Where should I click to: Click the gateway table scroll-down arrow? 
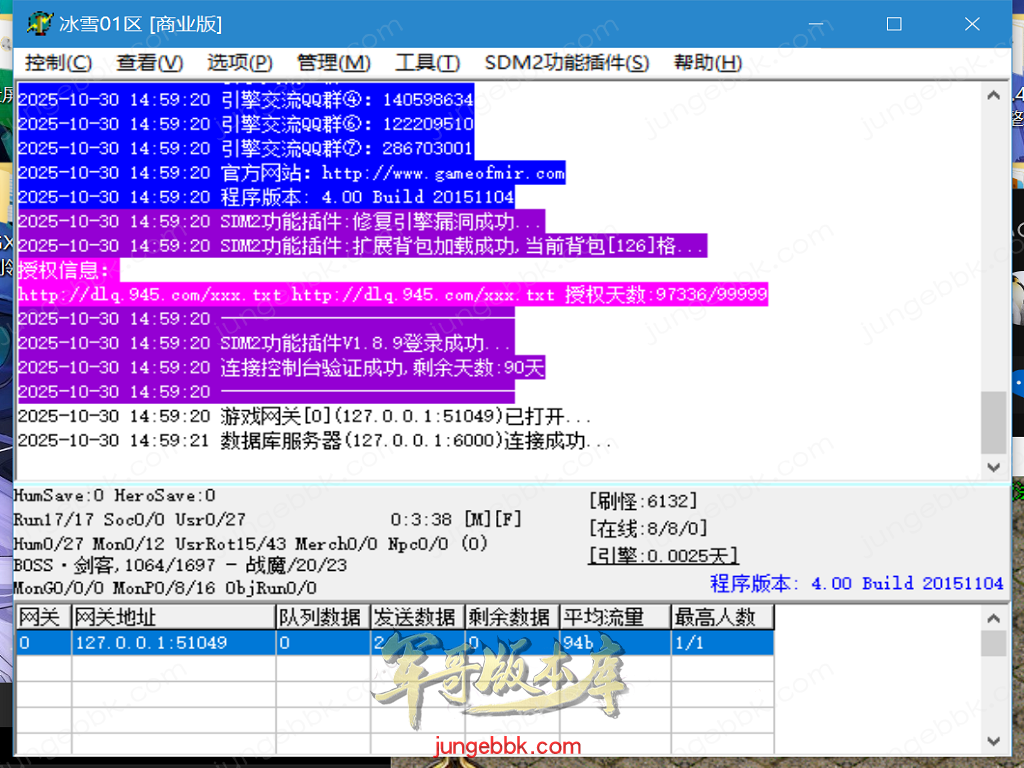point(993,741)
